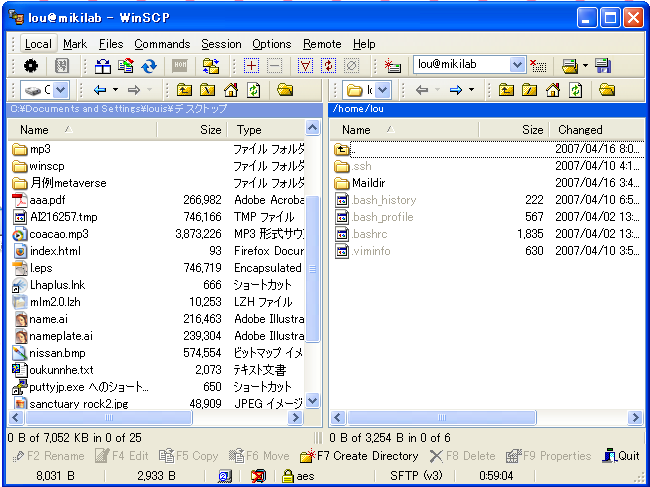This screenshot has width=650, height=487.
Task: Go to the remote home directory
Action: tap(552, 90)
